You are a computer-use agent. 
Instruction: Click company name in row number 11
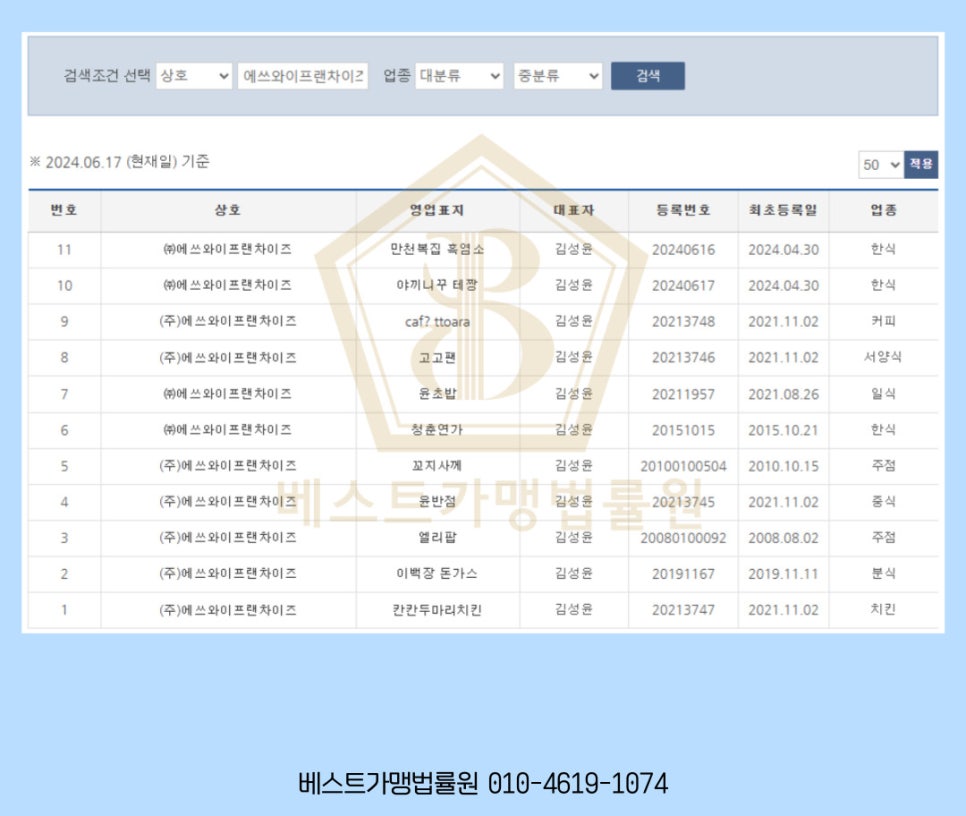tap(228, 249)
